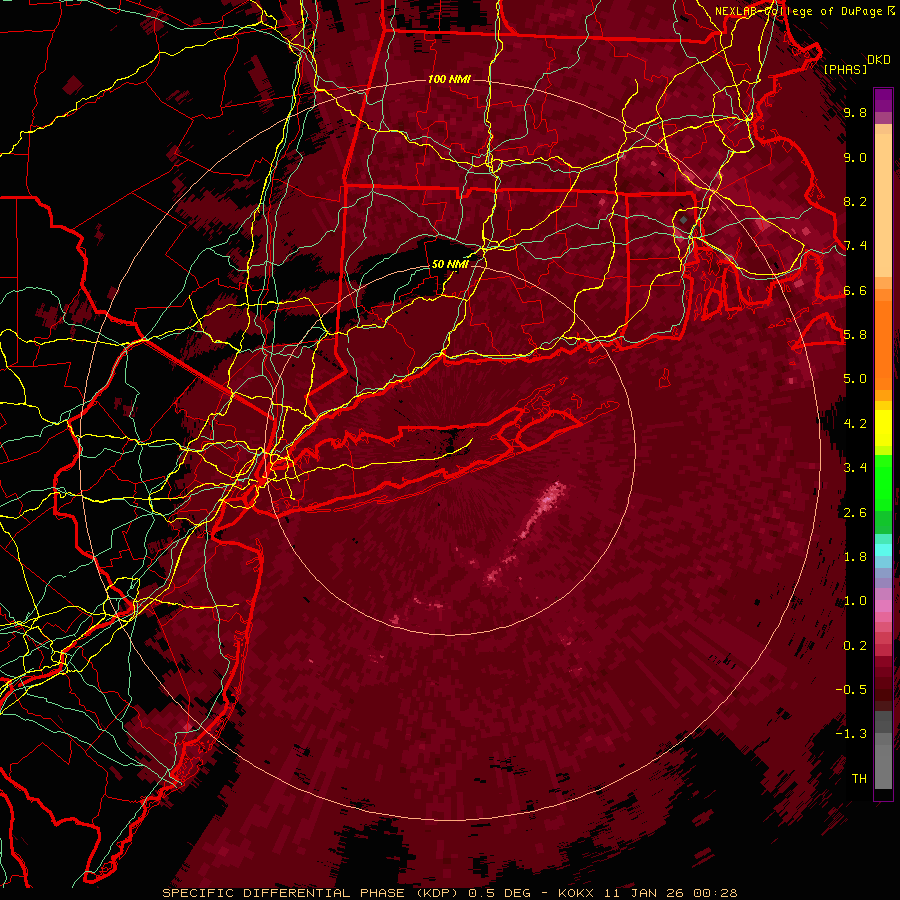Click the 1.8 value on the color scale
This screenshot has width=900, height=900.
pyautogui.click(x=855, y=557)
